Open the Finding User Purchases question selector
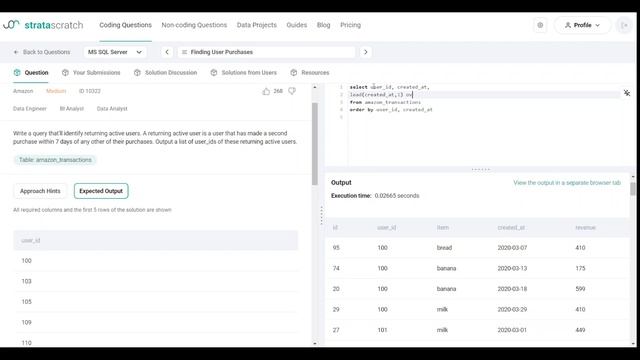640x360 pixels. click(x=266, y=52)
